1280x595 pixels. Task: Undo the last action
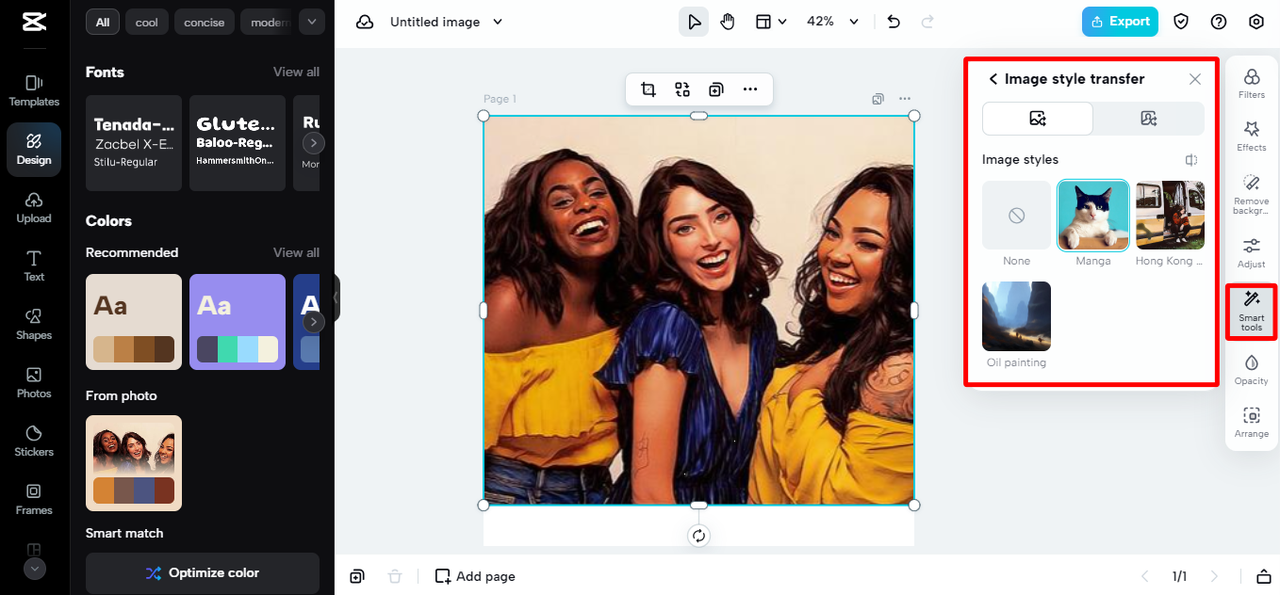click(x=893, y=22)
